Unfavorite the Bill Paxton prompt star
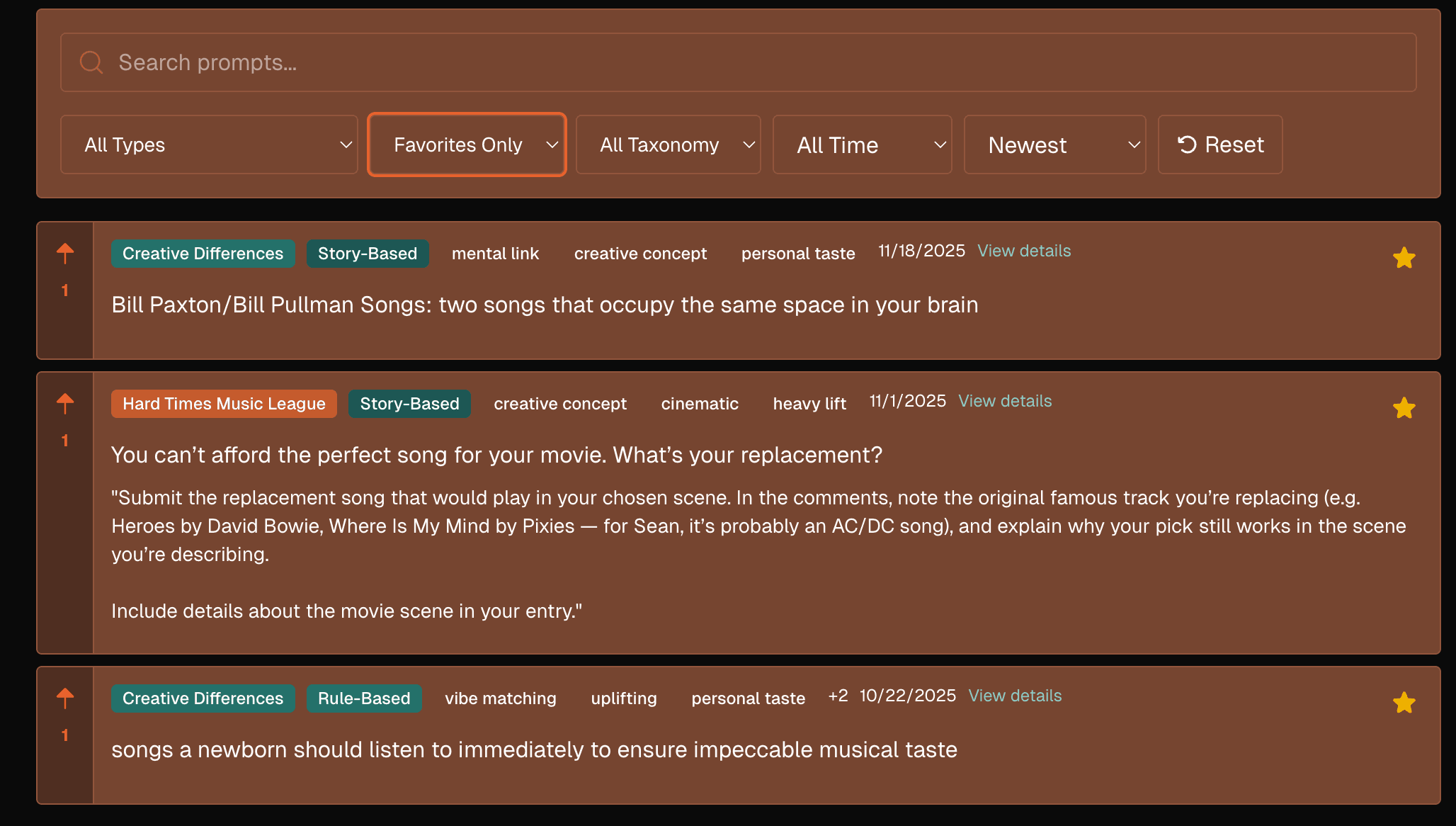1456x826 pixels. pos(1403,258)
